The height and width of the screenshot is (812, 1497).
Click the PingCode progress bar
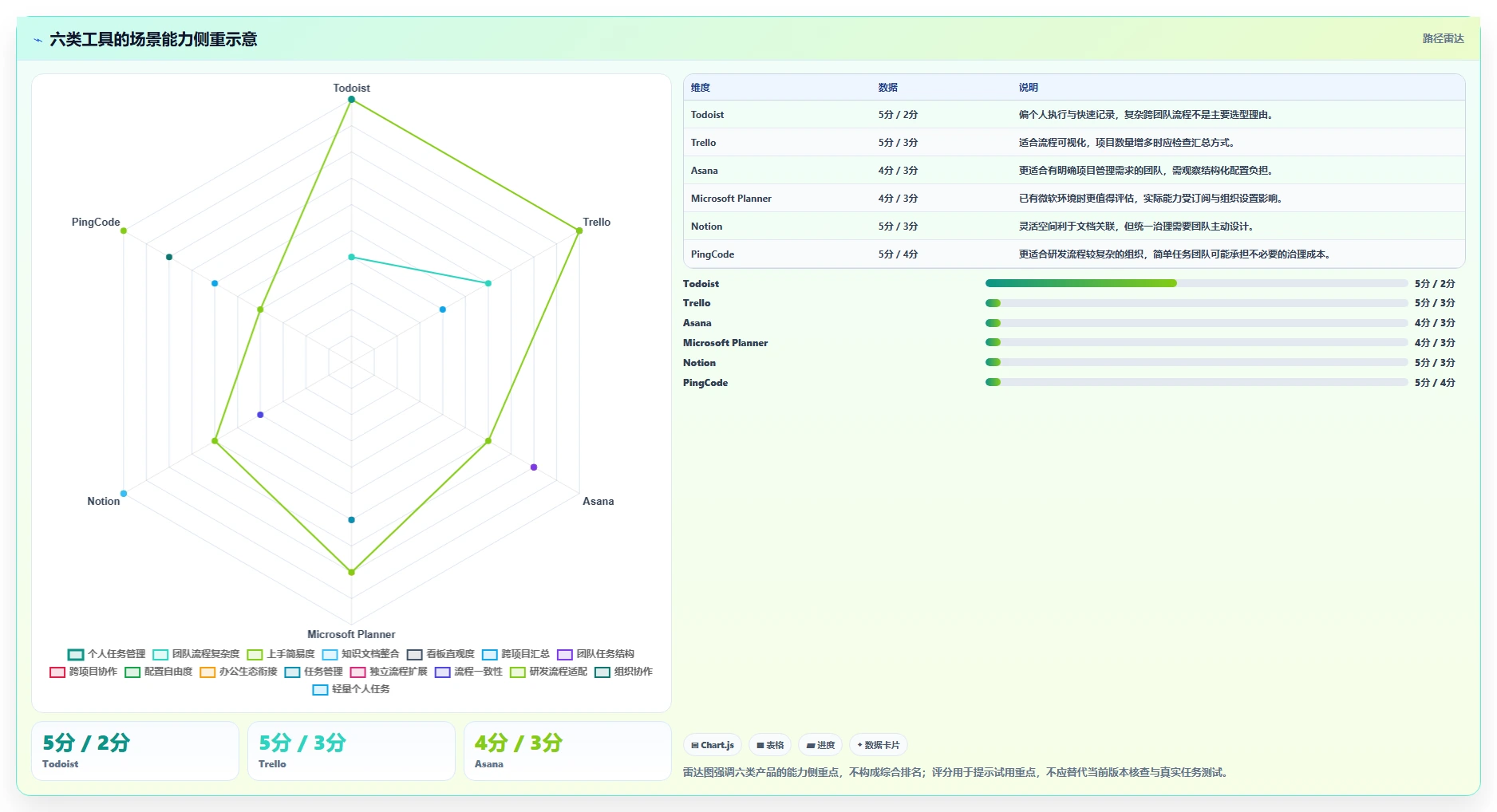(1196, 382)
